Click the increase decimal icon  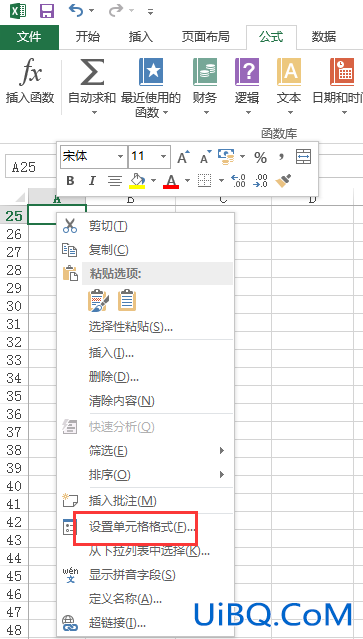[238, 181]
